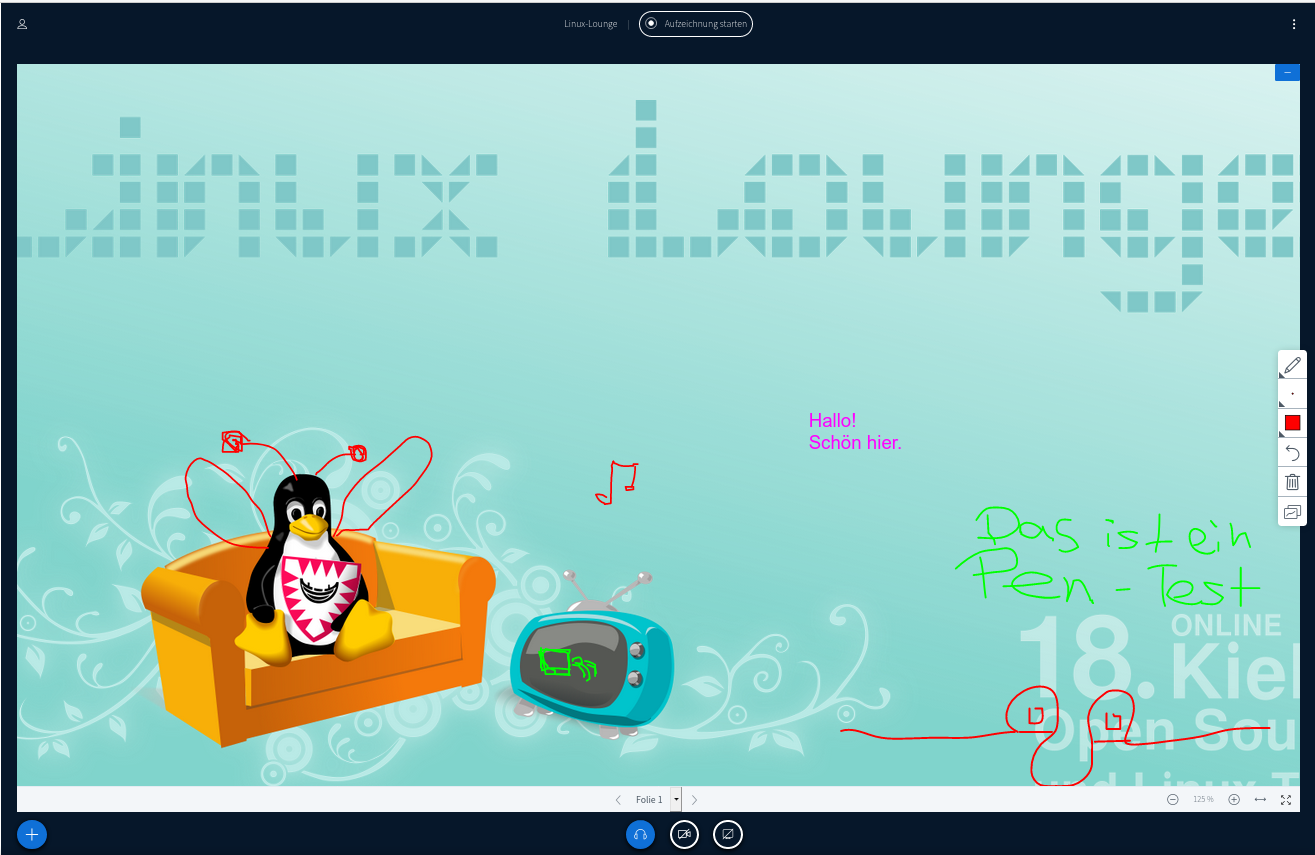Zoom in on the presentation

point(1234,800)
